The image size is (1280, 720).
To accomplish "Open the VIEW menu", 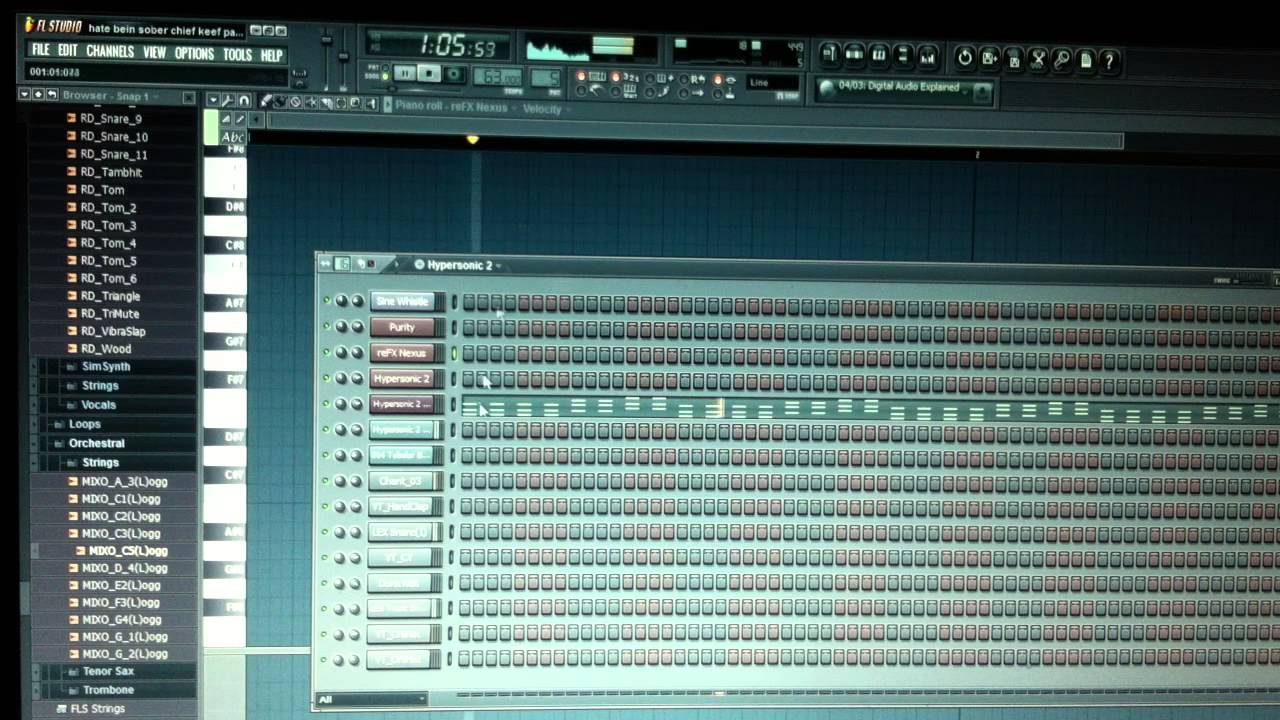I will (x=154, y=53).
